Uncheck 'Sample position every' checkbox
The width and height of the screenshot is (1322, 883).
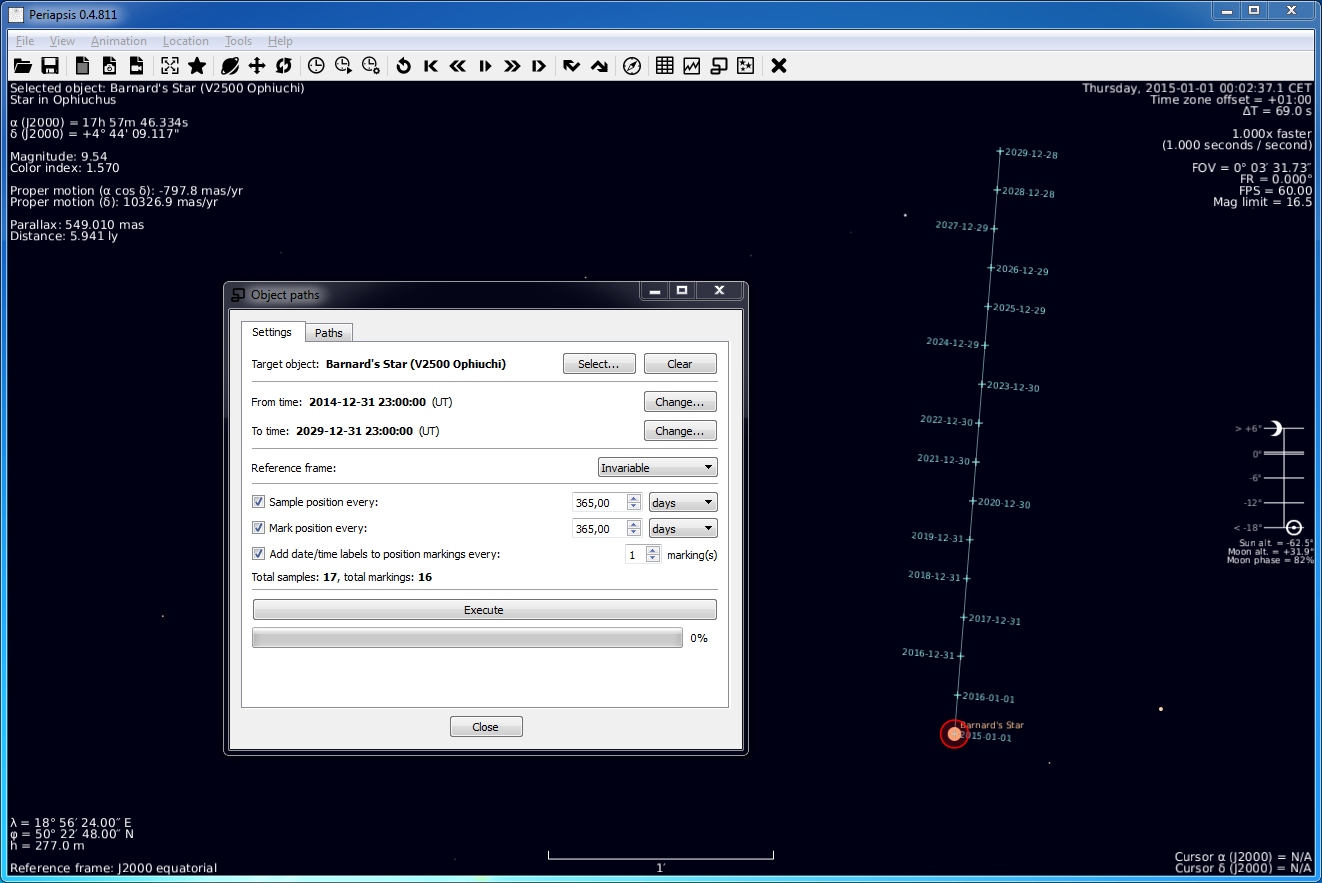tap(259, 502)
